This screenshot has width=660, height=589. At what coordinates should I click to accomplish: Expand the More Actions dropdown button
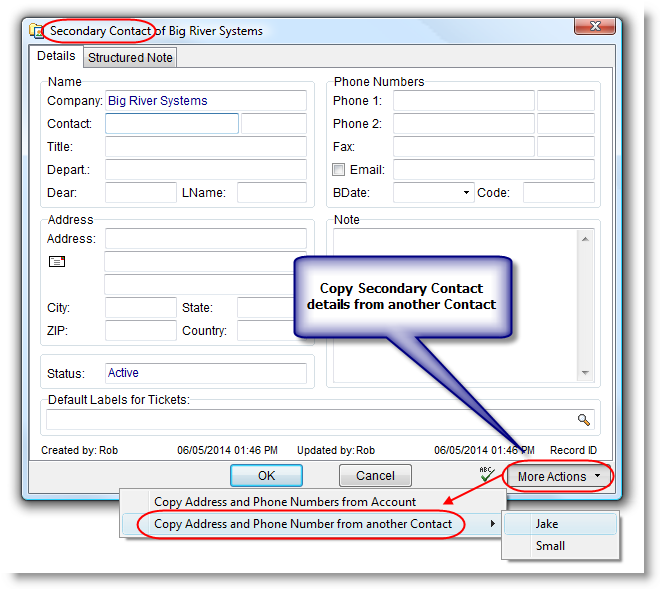click(x=559, y=476)
